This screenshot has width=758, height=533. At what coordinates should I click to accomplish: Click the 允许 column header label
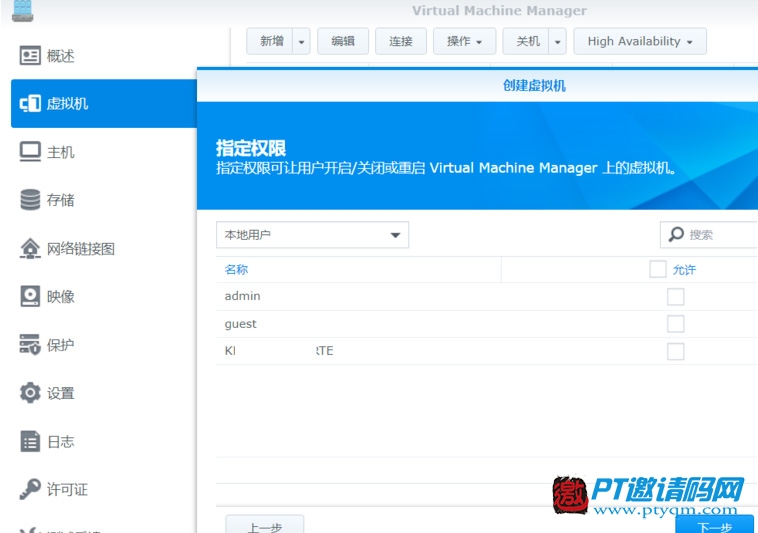pyautogui.click(x=684, y=270)
